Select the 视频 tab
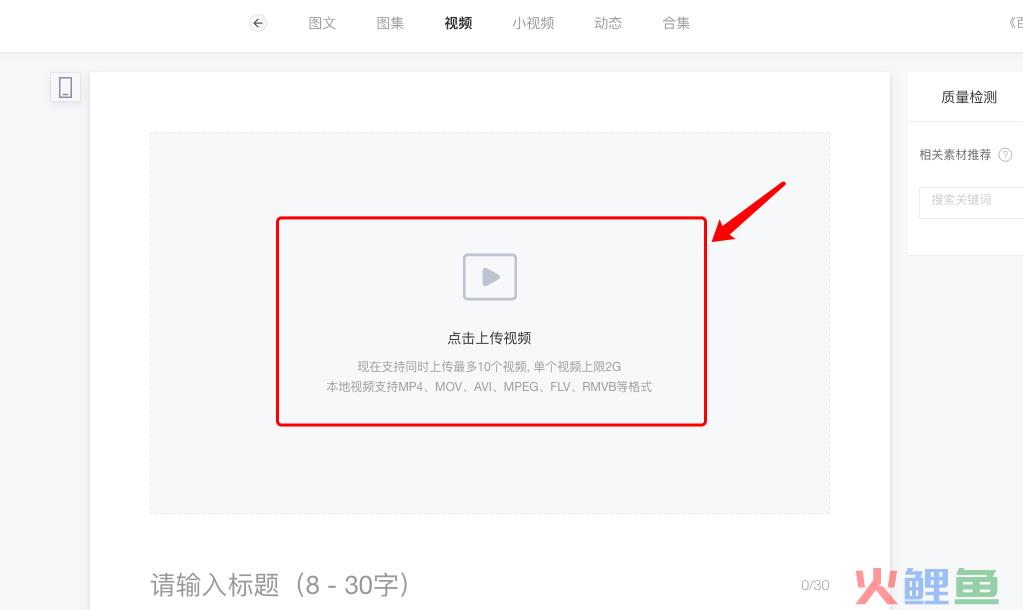 (458, 23)
